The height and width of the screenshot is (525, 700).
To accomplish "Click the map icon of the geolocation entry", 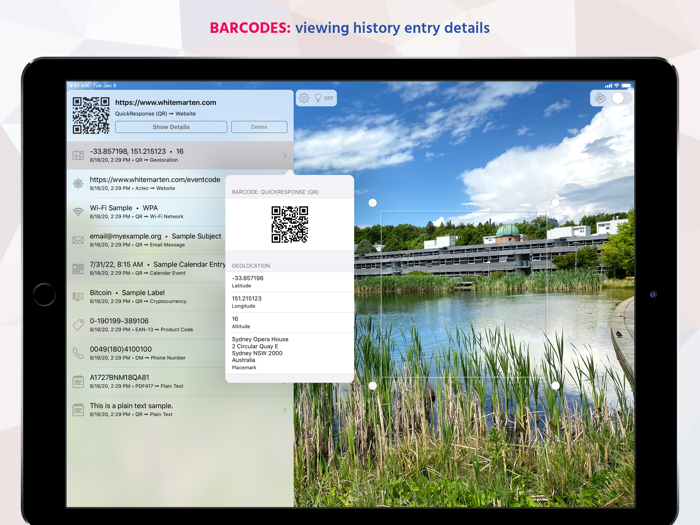I will (78, 155).
